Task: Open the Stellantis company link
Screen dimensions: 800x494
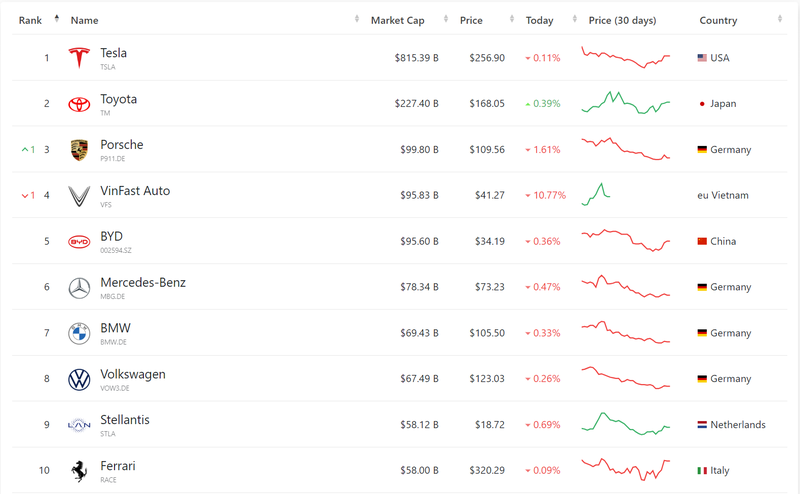Action: pyautogui.click(x=125, y=420)
